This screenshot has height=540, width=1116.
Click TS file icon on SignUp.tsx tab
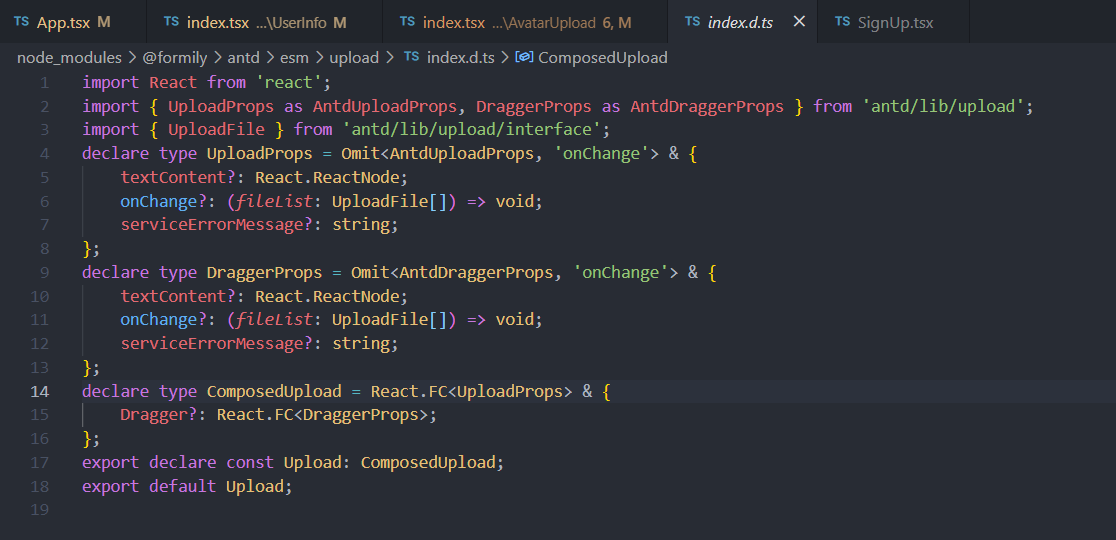coord(843,21)
